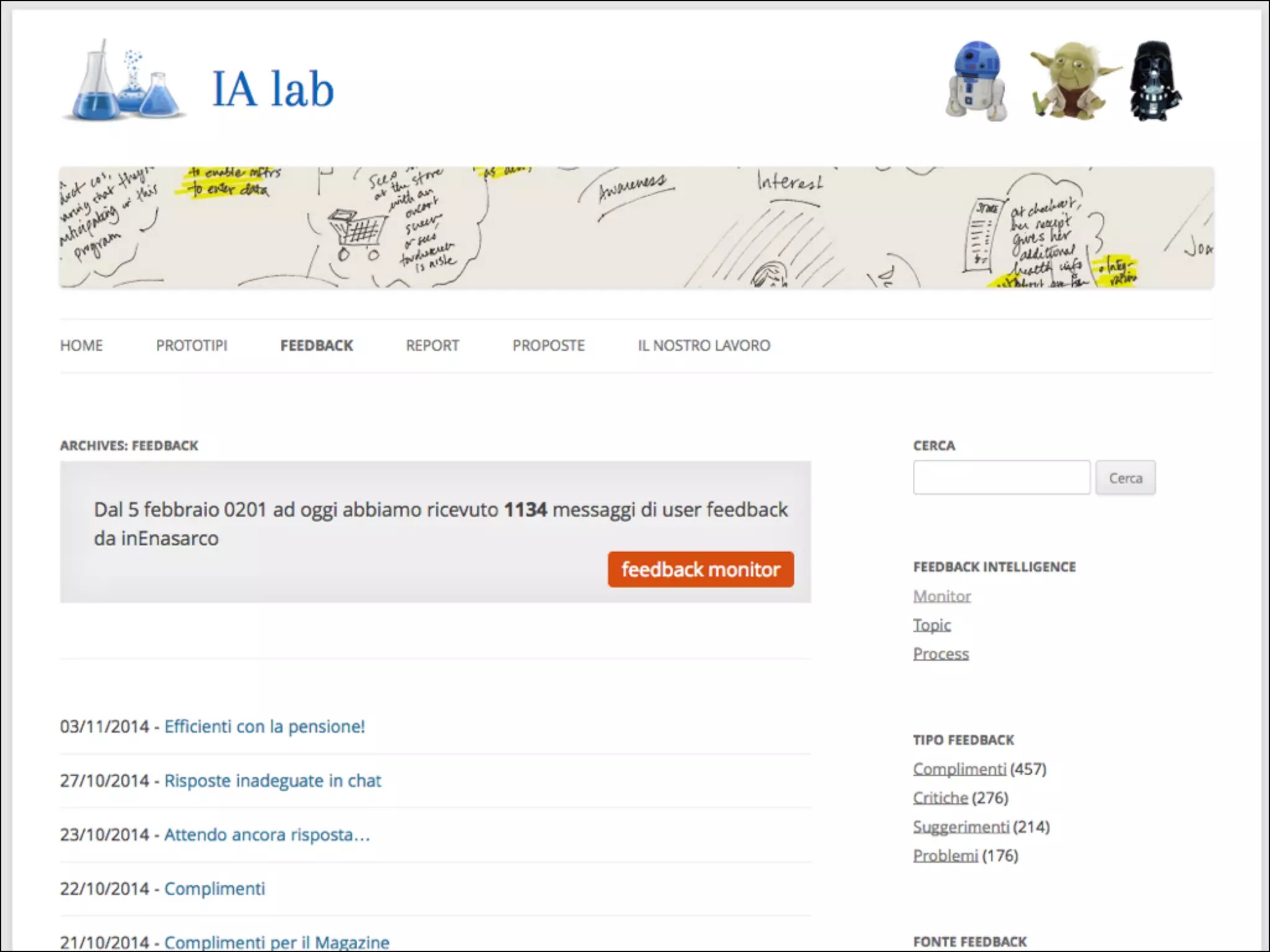Open 'Risposte inadeguate in chat' post

click(x=272, y=781)
